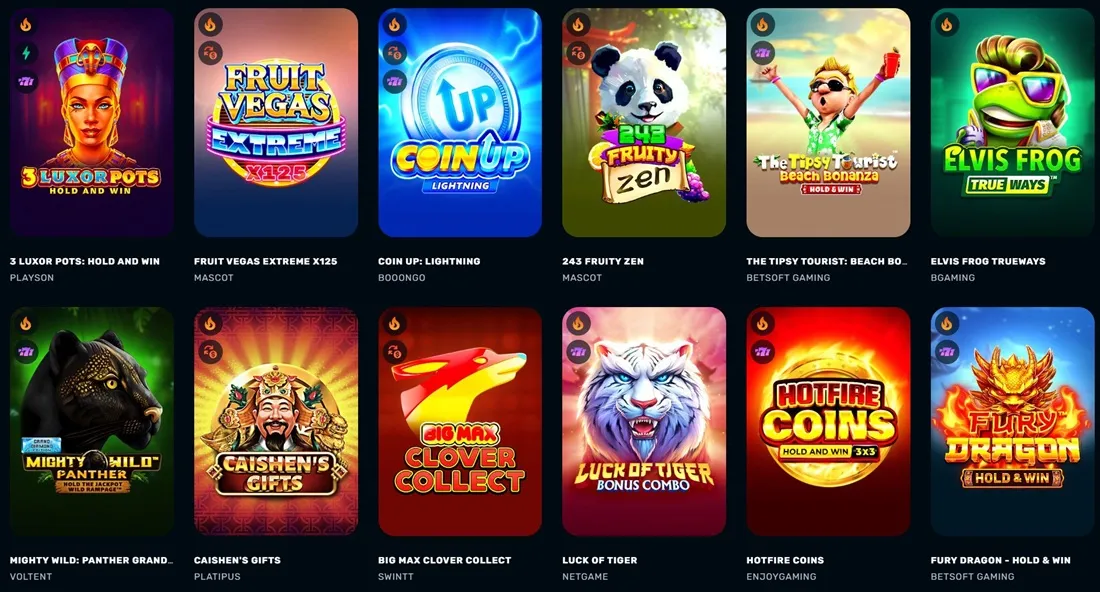The width and height of the screenshot is (1100, 592).
Task: Click the coin-refresh badge on Fruit Vegas Extreme
Action: tap(210, 53)
